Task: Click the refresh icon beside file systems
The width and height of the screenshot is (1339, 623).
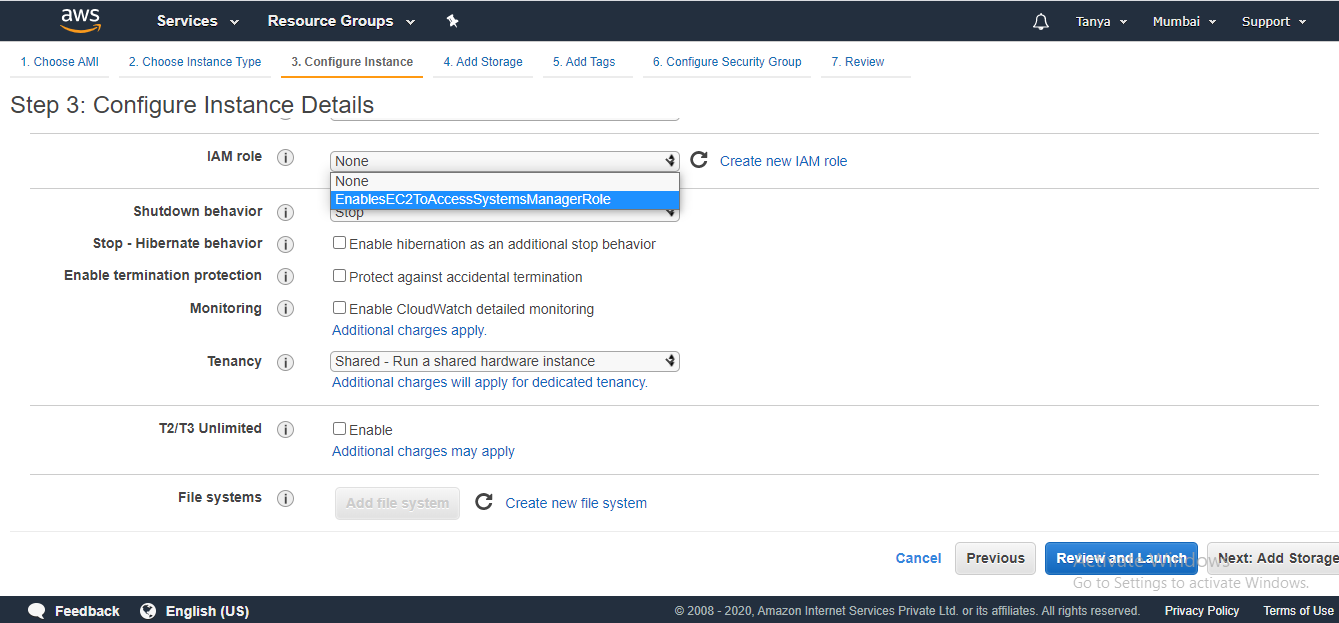Action: [x=484, y=502]
